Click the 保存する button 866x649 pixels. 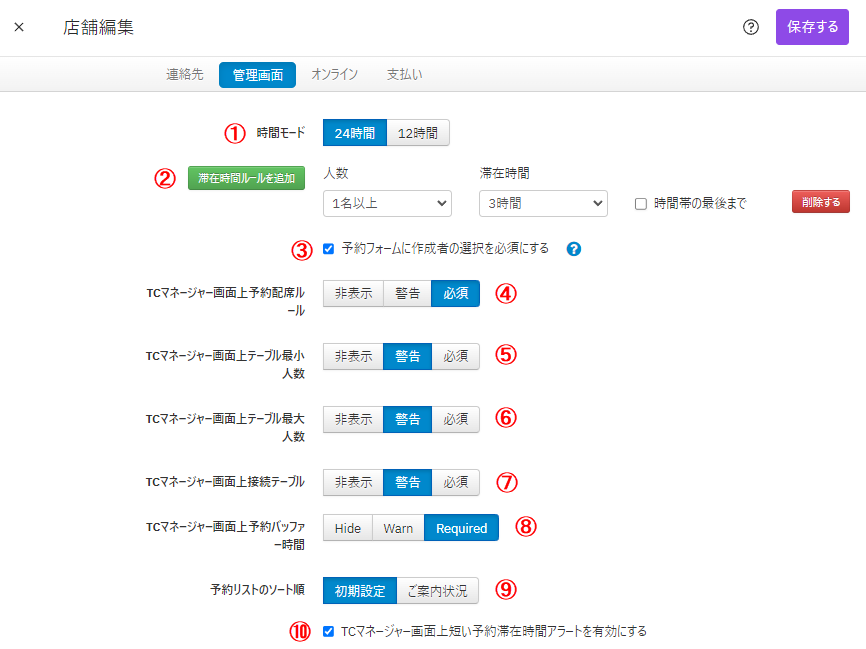[x=812, y=27]
